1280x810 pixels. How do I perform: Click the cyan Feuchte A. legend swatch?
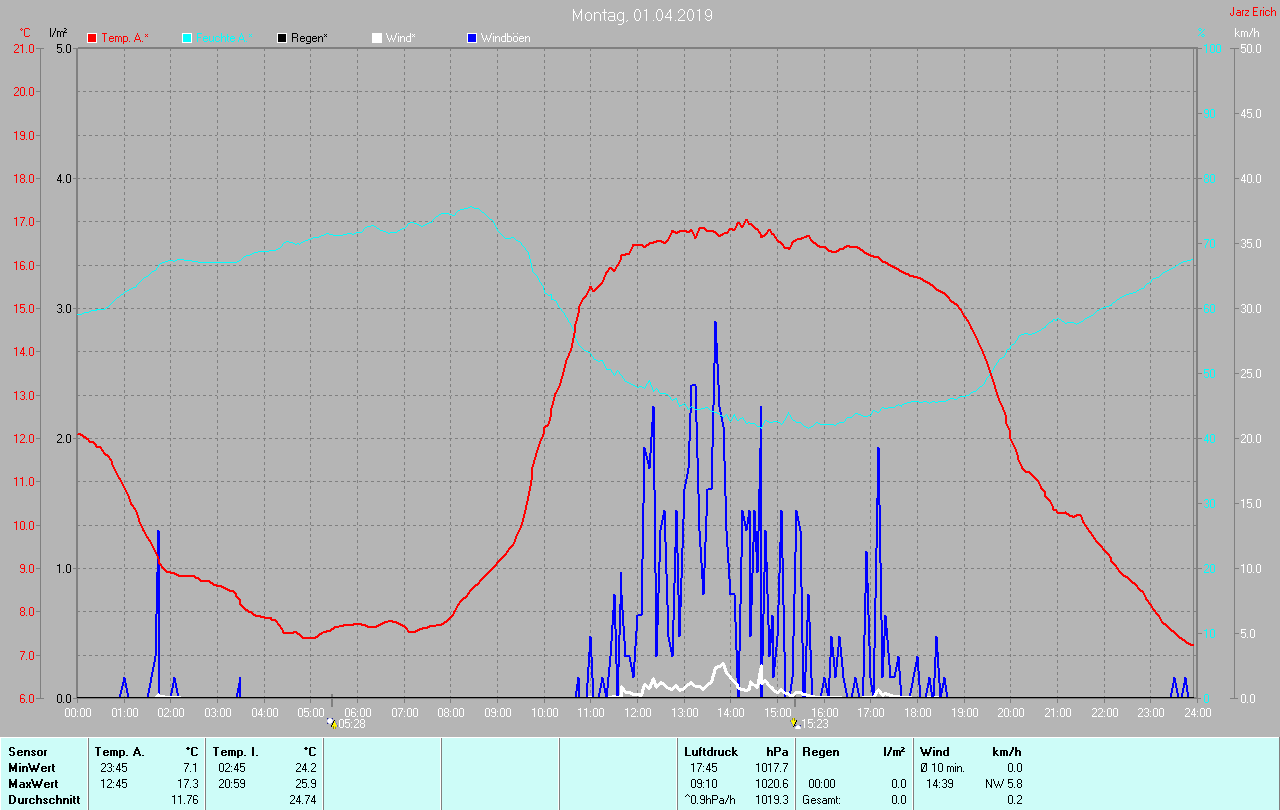tap(187, 38)
